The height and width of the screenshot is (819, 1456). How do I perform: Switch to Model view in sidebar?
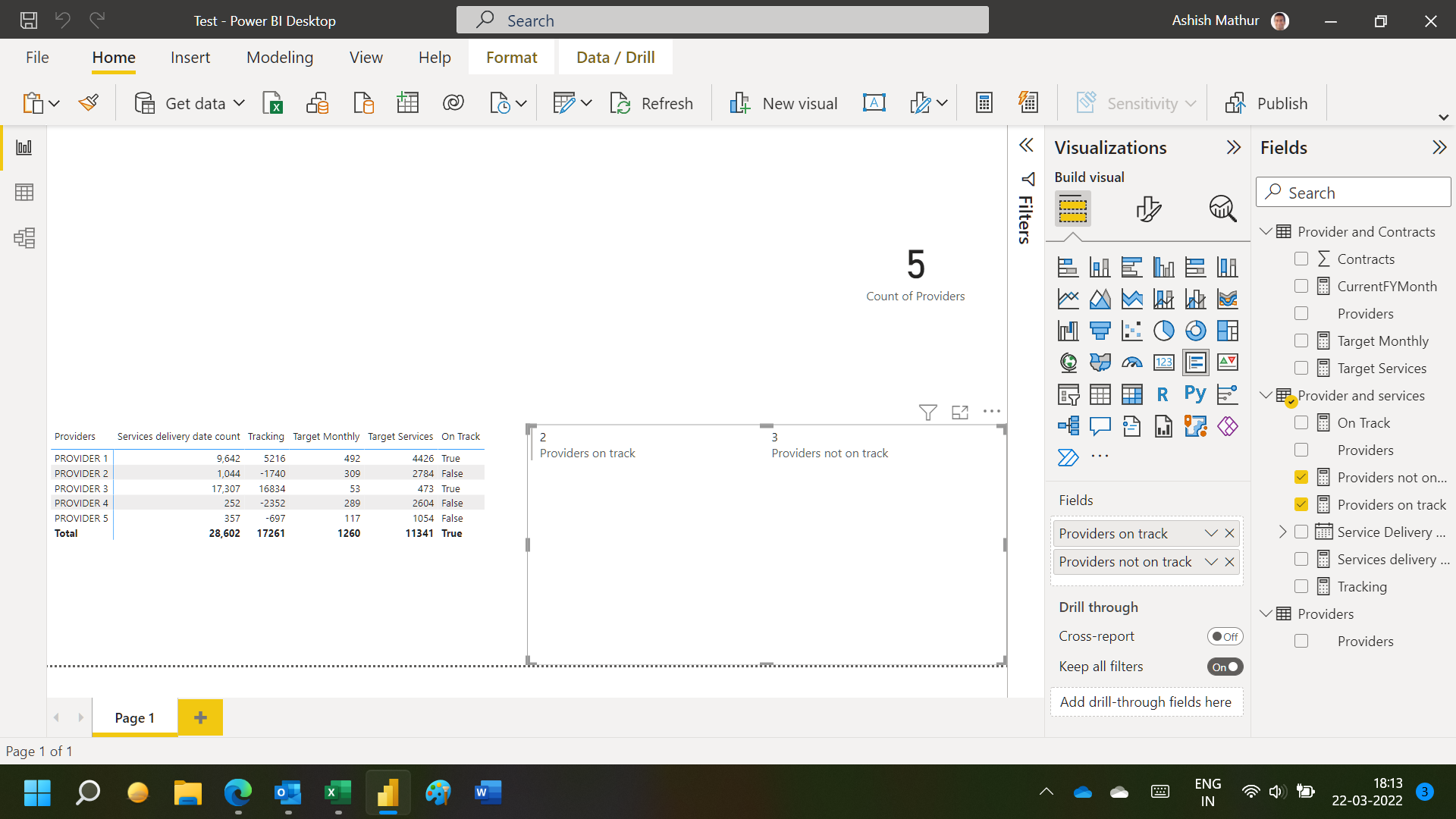(24, 238)
